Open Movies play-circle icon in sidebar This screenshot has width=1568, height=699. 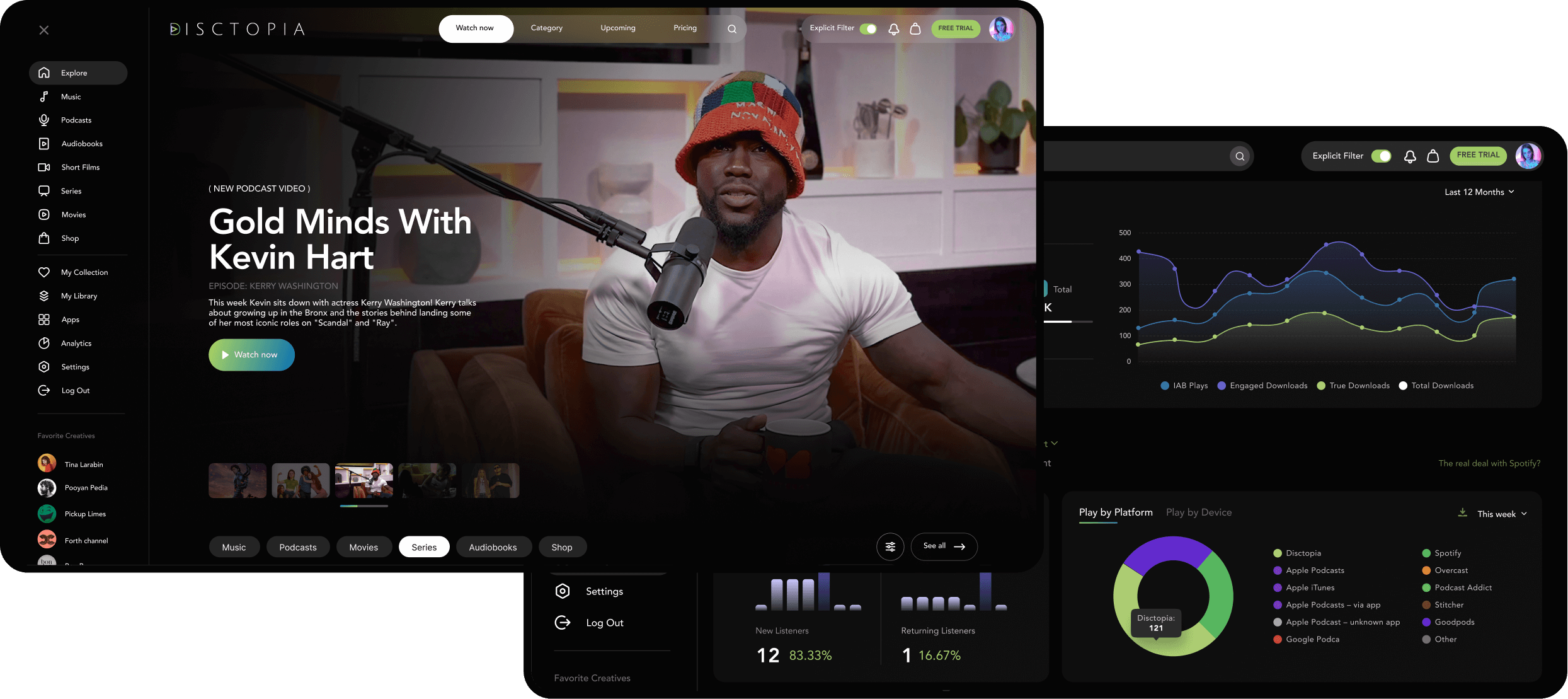click(x=44, y=214)
